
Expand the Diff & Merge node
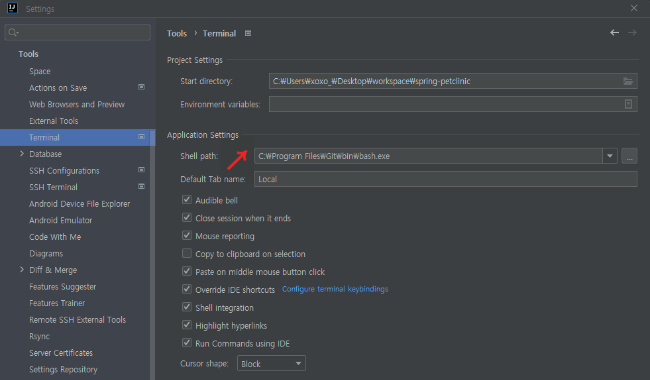coord(22,270)
